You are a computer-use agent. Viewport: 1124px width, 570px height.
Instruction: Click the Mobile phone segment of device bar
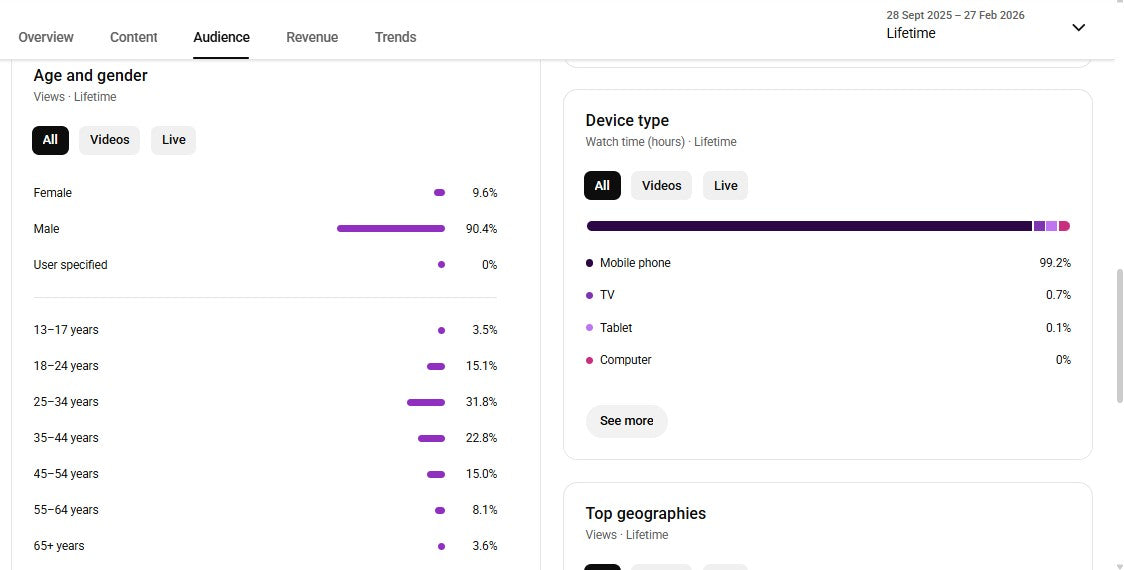(x=808, y=226)
